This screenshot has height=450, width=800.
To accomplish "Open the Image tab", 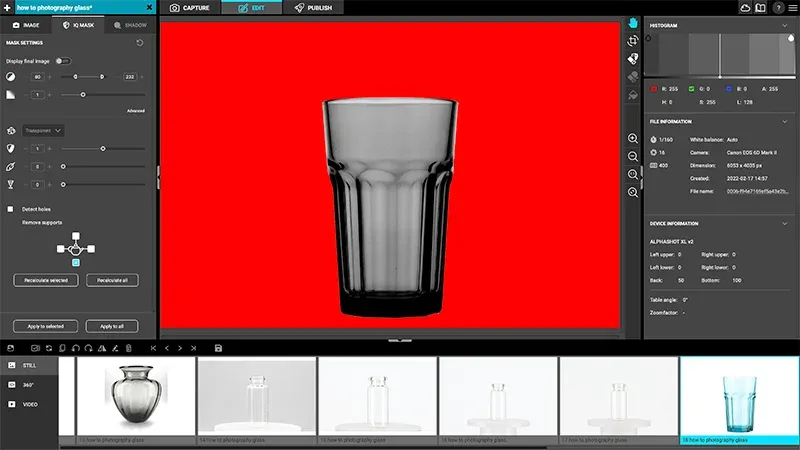I will 26,25.
